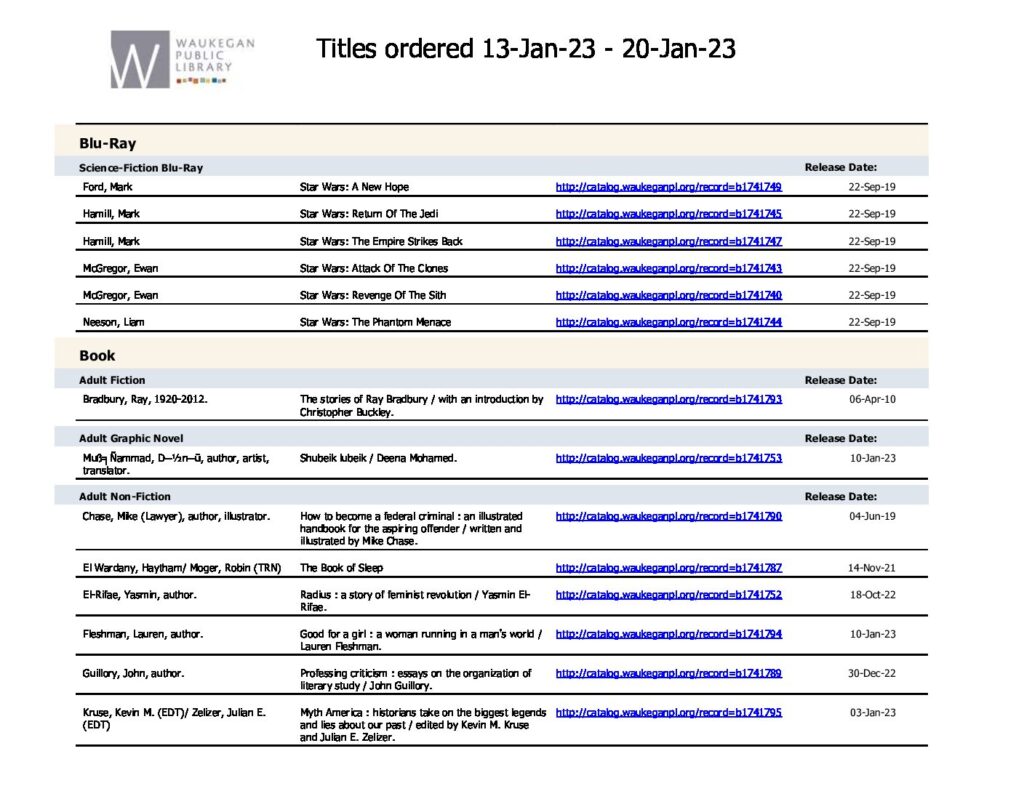Select author "Fleshman, Lauren, author."
The width and height of the screenshot is (1024, 791).
143,634
